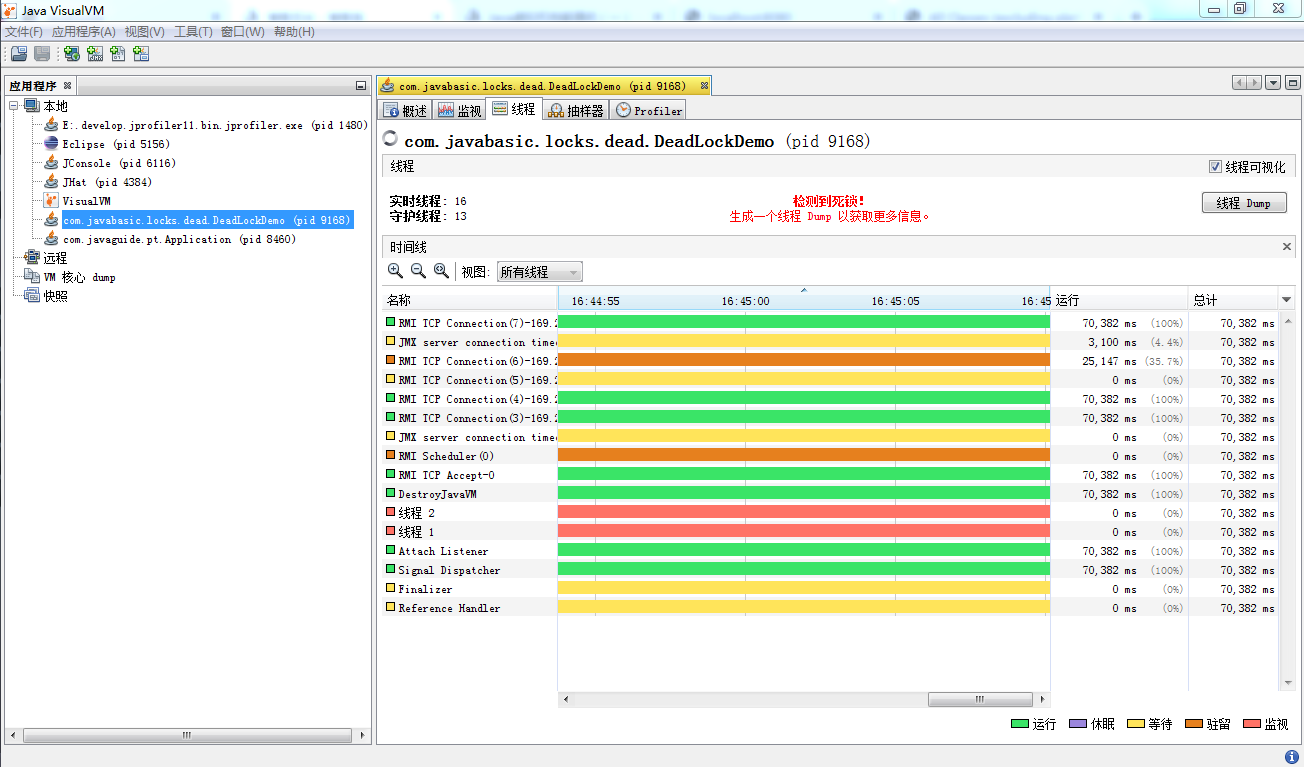Click the core dump icon beside VM 核心 dump
Screen dimensions: 1304x767
pos(31,277)
